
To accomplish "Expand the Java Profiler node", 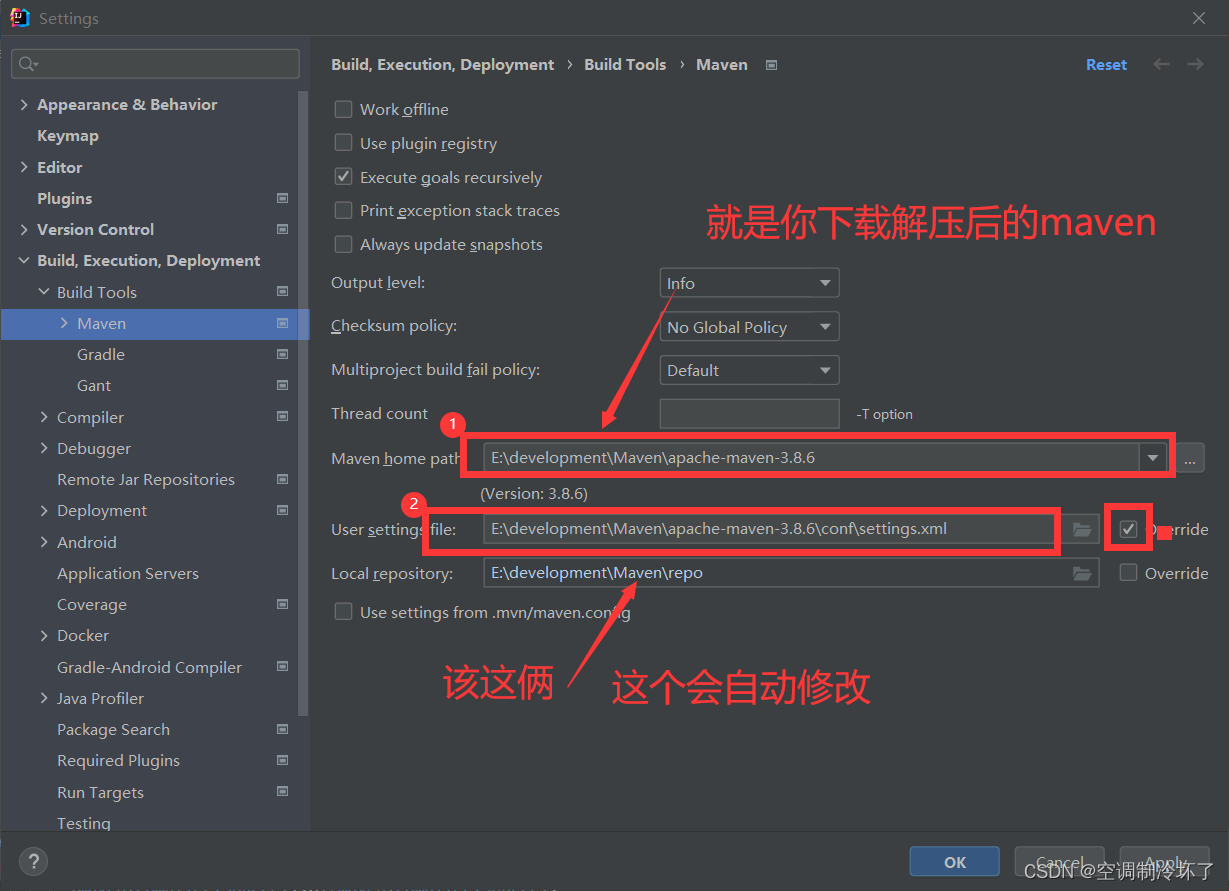I will coord(44,698).
